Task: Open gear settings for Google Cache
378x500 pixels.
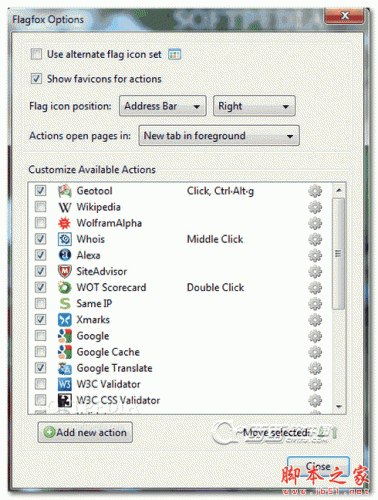Action: click(315, 352)
